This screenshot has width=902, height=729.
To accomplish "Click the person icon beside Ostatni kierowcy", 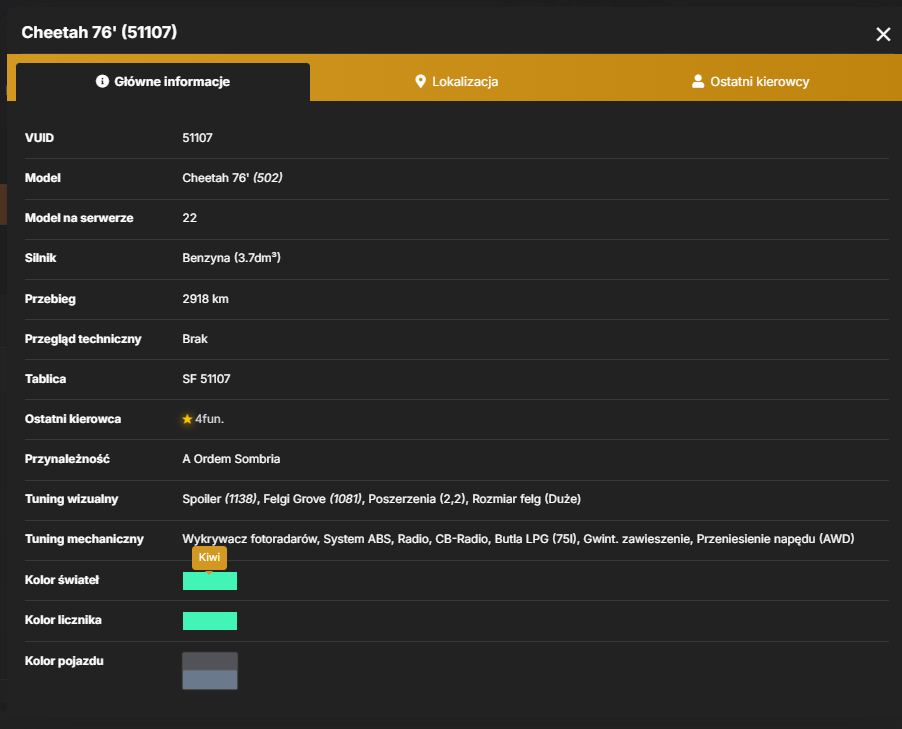I will [698, 81].
